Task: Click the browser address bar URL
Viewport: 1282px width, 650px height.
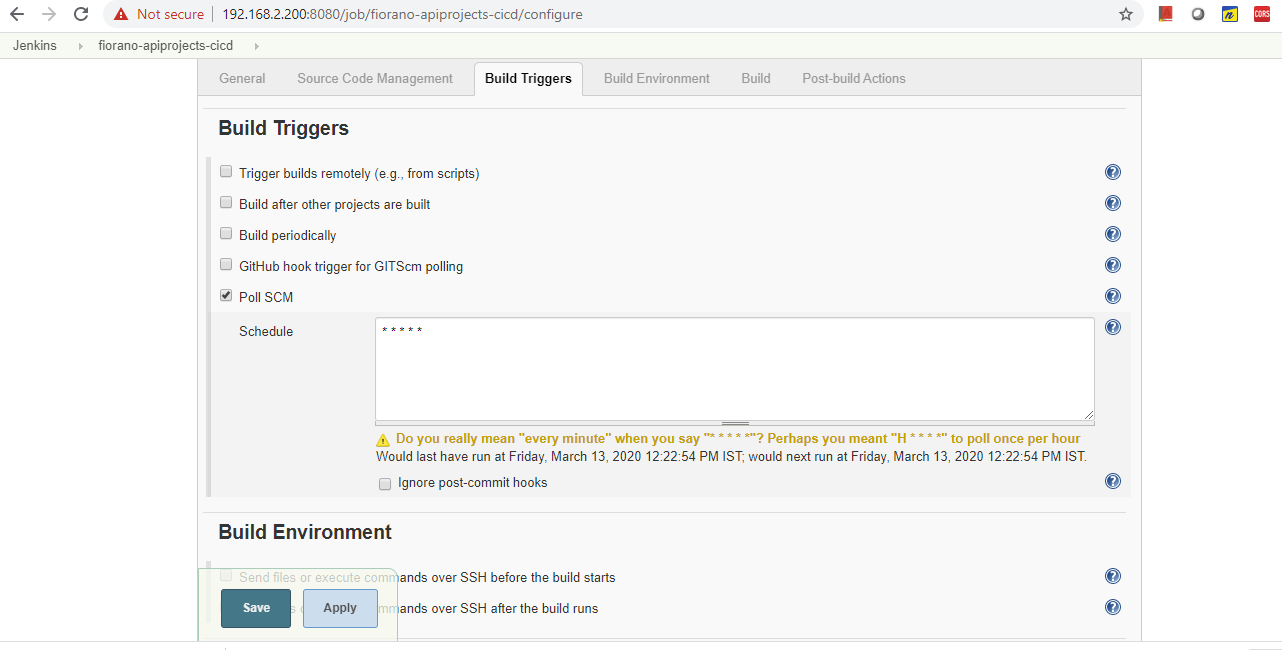Action: [x=402, y=14]
